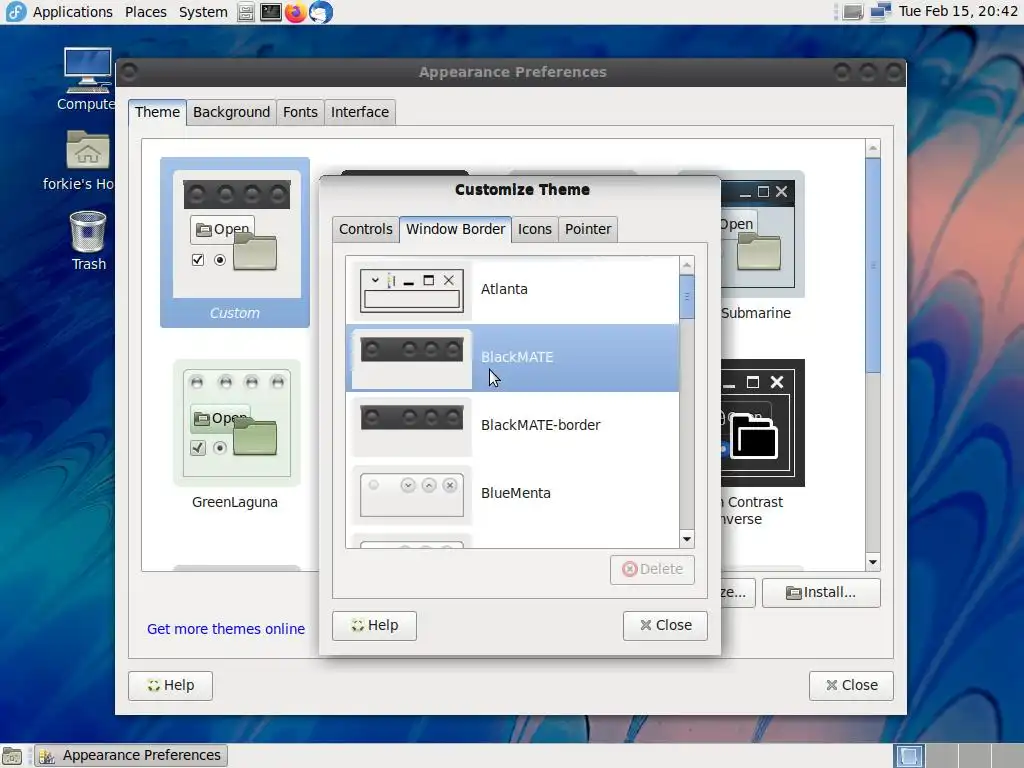The height and width of the screenshot is (768, 1024).
Task: Switch to the Window Border tab
Action: (x=455, y=229)
